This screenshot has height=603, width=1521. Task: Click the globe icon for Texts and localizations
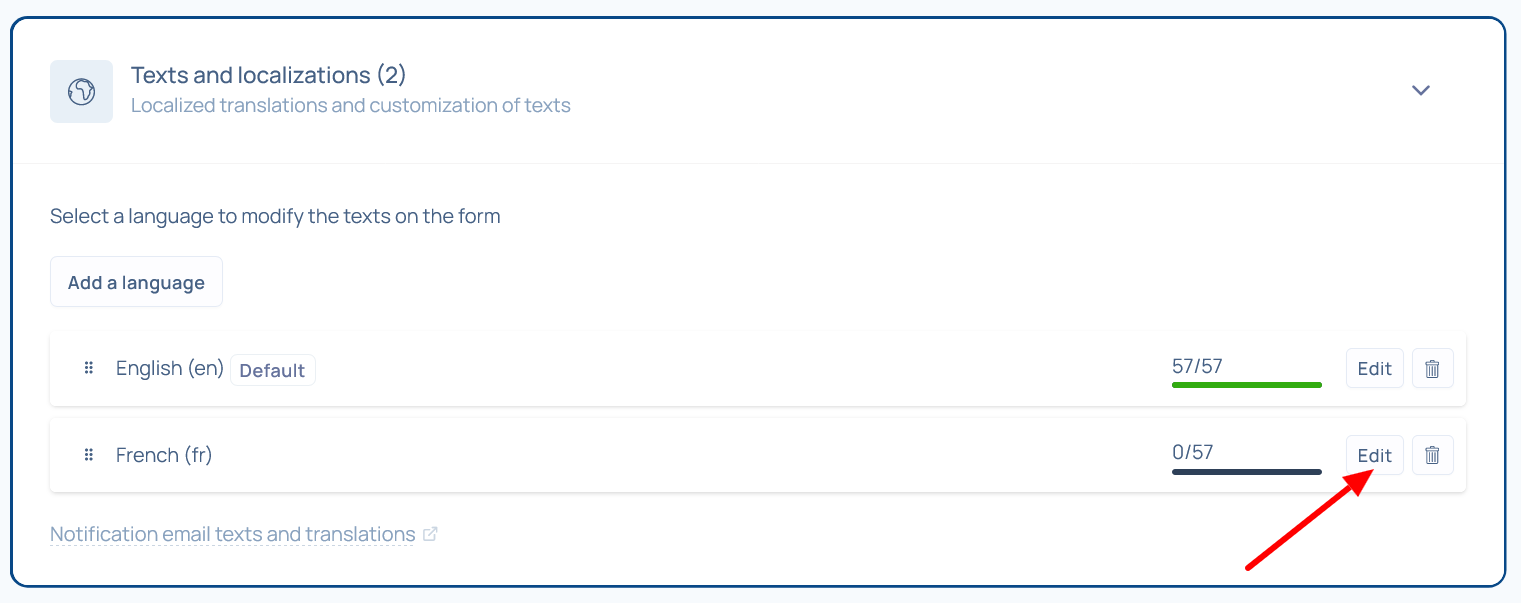[x=81, y=91]
